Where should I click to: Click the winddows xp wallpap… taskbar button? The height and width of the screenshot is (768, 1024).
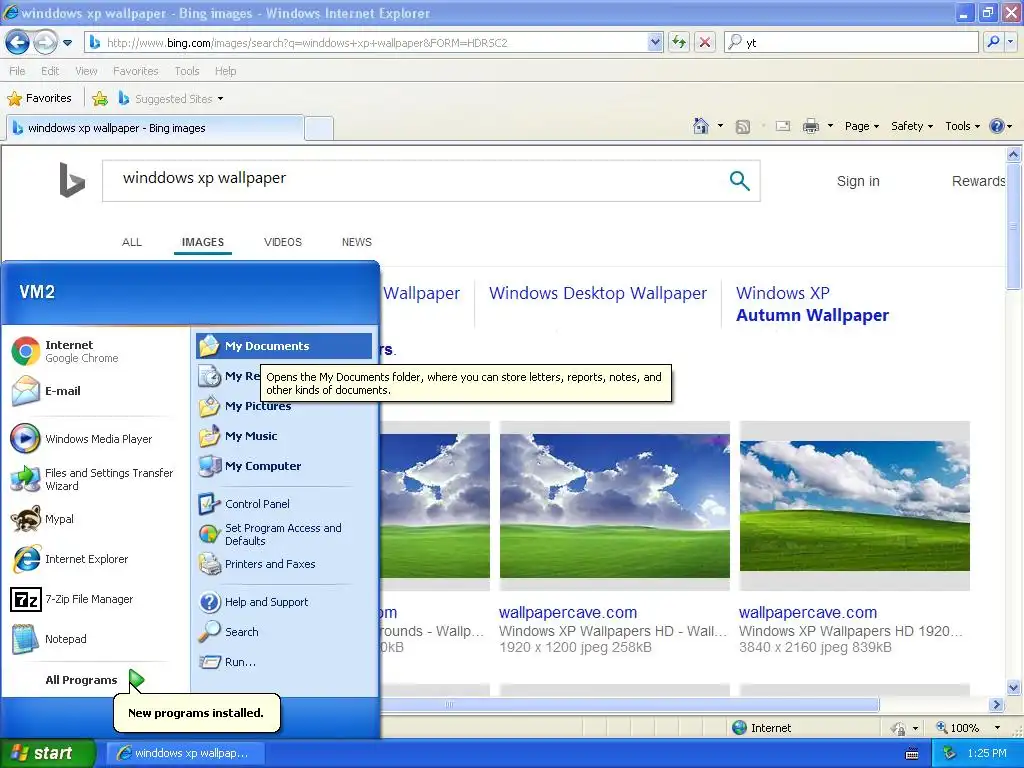click(185, 753)
